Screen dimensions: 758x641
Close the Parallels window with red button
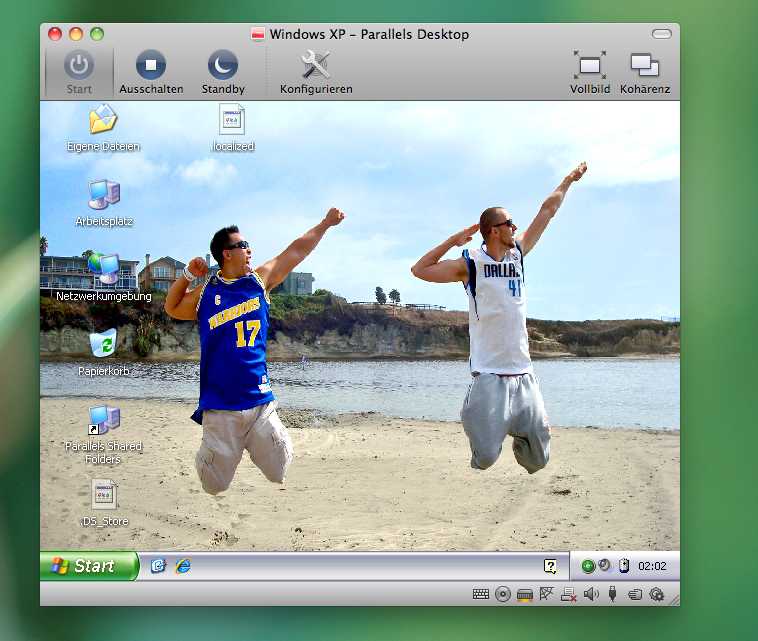[x=55, y=34]
